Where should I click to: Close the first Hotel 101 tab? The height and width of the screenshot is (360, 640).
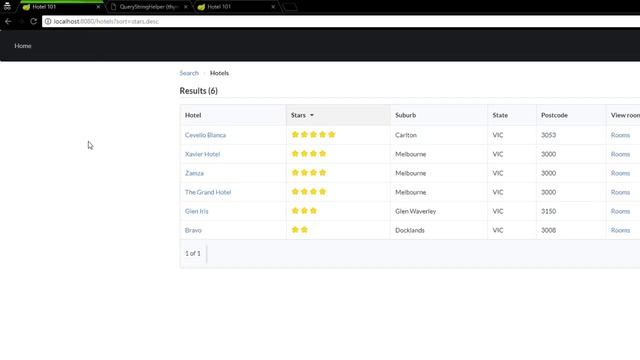click(98, 7)
